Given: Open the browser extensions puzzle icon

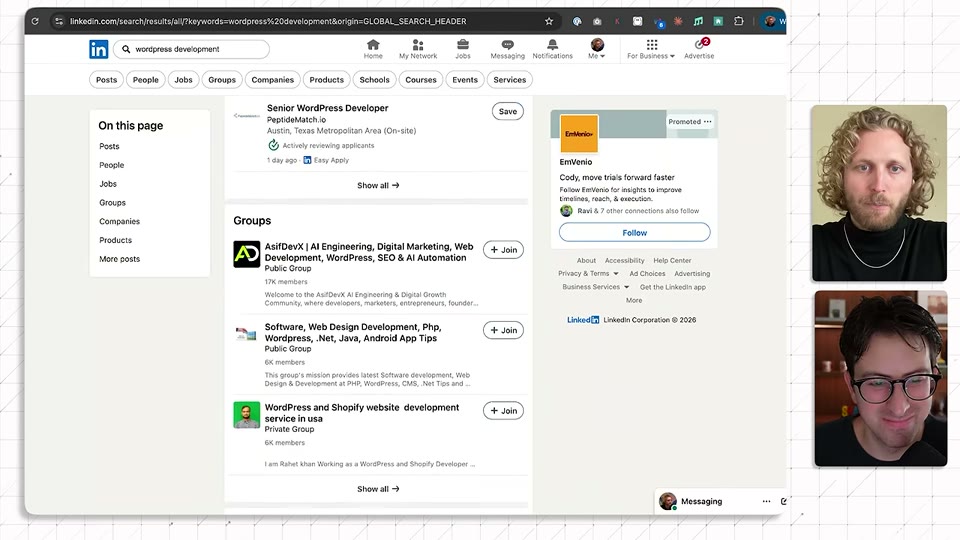Looking at the screenshot, I should pyautogui.click(x=739, y=21).
